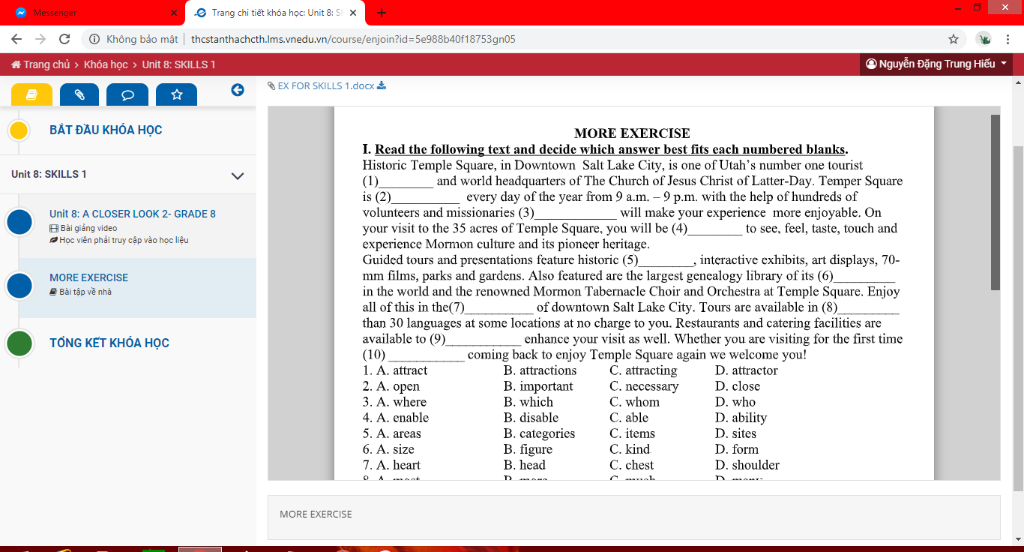Click browser forward arrow
Screen dimensions: 1024x552
(x=40, y=39)
